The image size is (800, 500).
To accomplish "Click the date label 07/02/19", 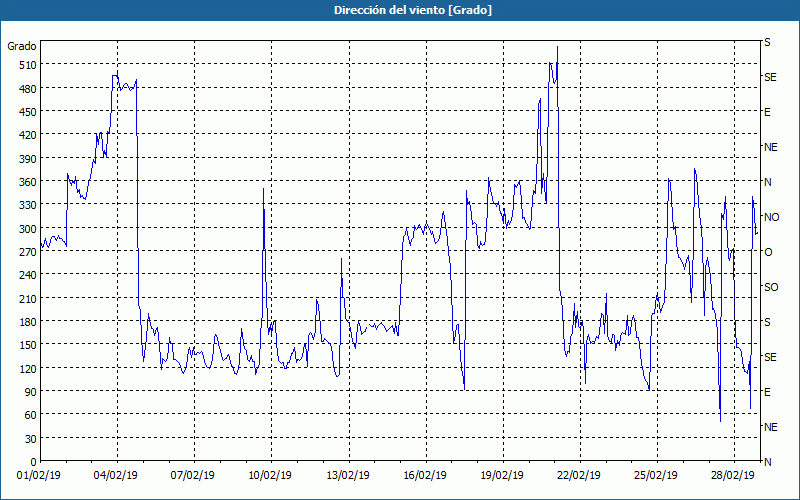I will 193,476.
